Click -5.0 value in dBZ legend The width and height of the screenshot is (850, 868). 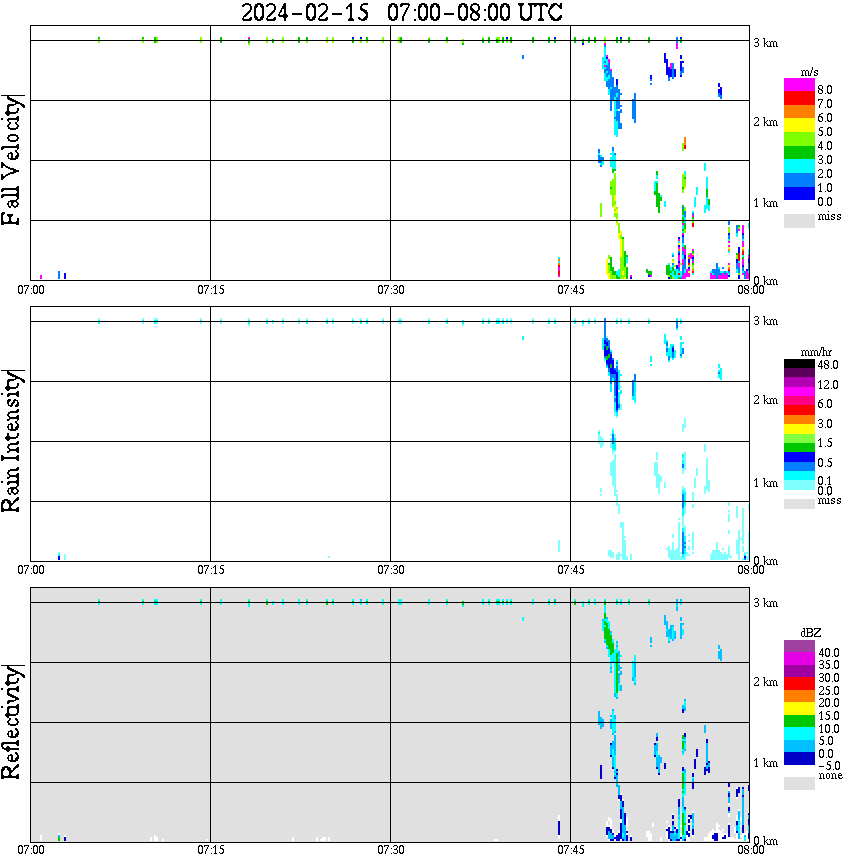[x=828, y=766]
